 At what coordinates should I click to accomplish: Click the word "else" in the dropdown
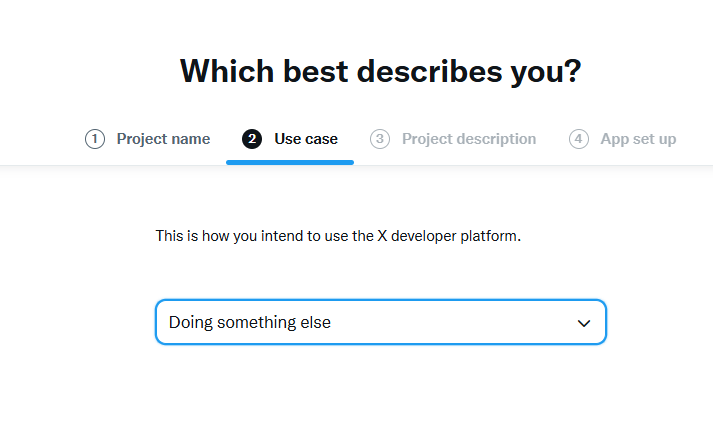pyautogui.click(x=316, y=322)
